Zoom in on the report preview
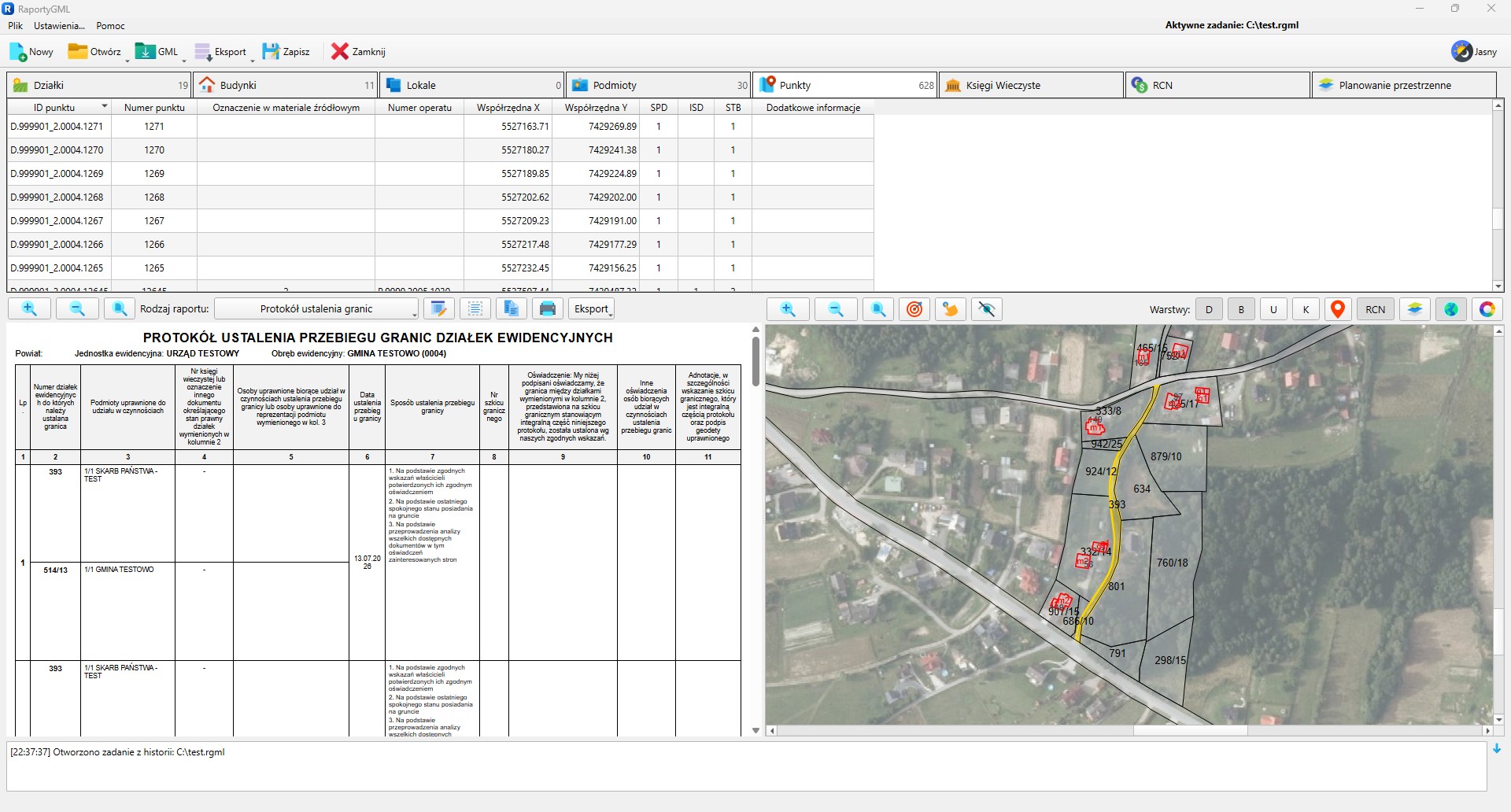Viewport: 1511px width, 812px height. pos(29,309)
